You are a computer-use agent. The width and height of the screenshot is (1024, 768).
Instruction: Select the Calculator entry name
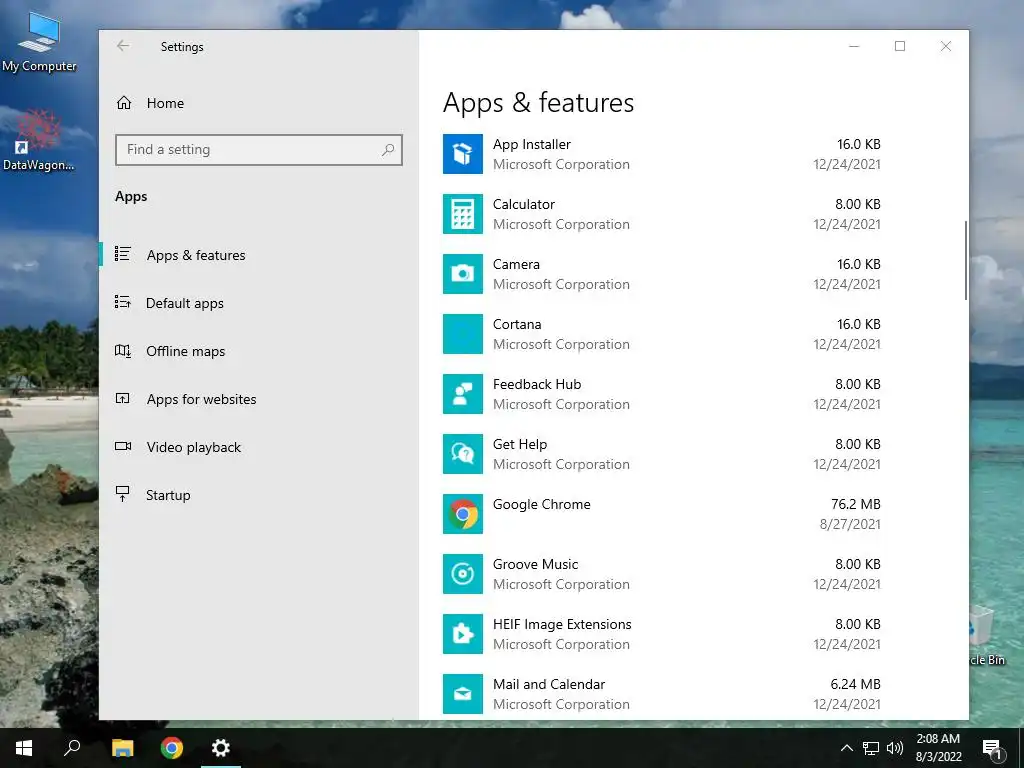click(x=524, y=204)
